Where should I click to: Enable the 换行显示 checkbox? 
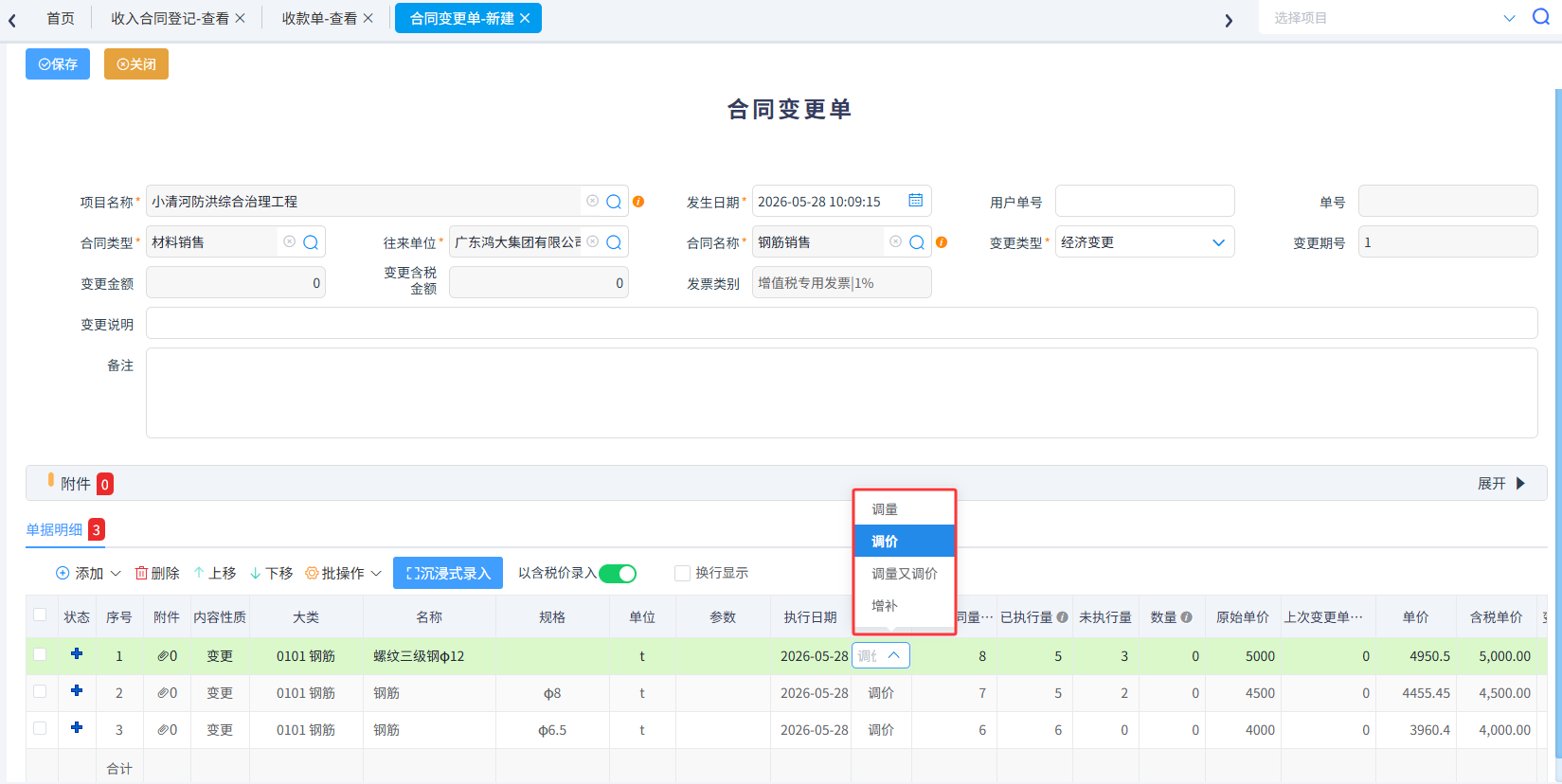click(x=682, y=573)
